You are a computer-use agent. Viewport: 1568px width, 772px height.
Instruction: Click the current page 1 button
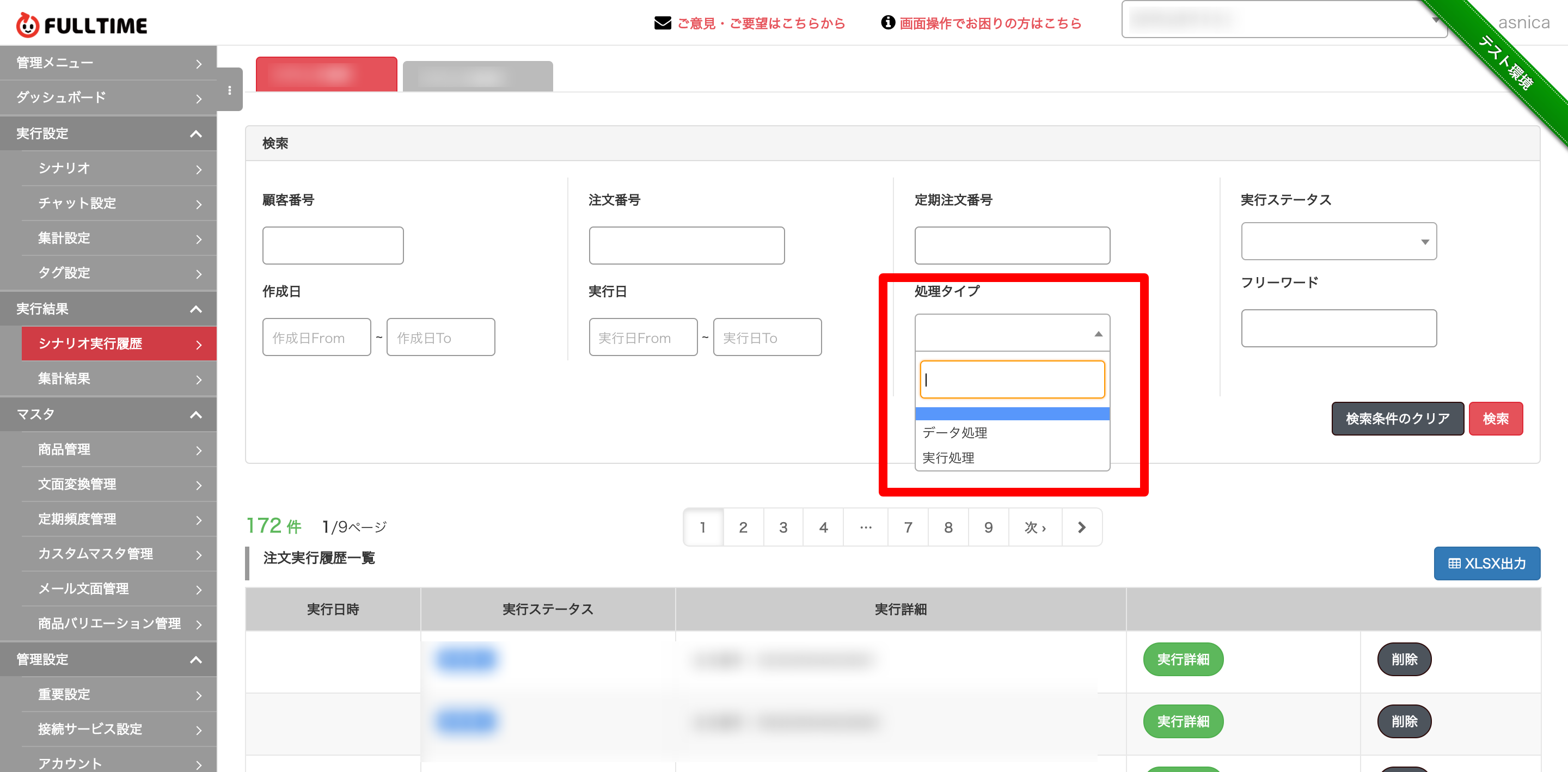tap(703, 527)
